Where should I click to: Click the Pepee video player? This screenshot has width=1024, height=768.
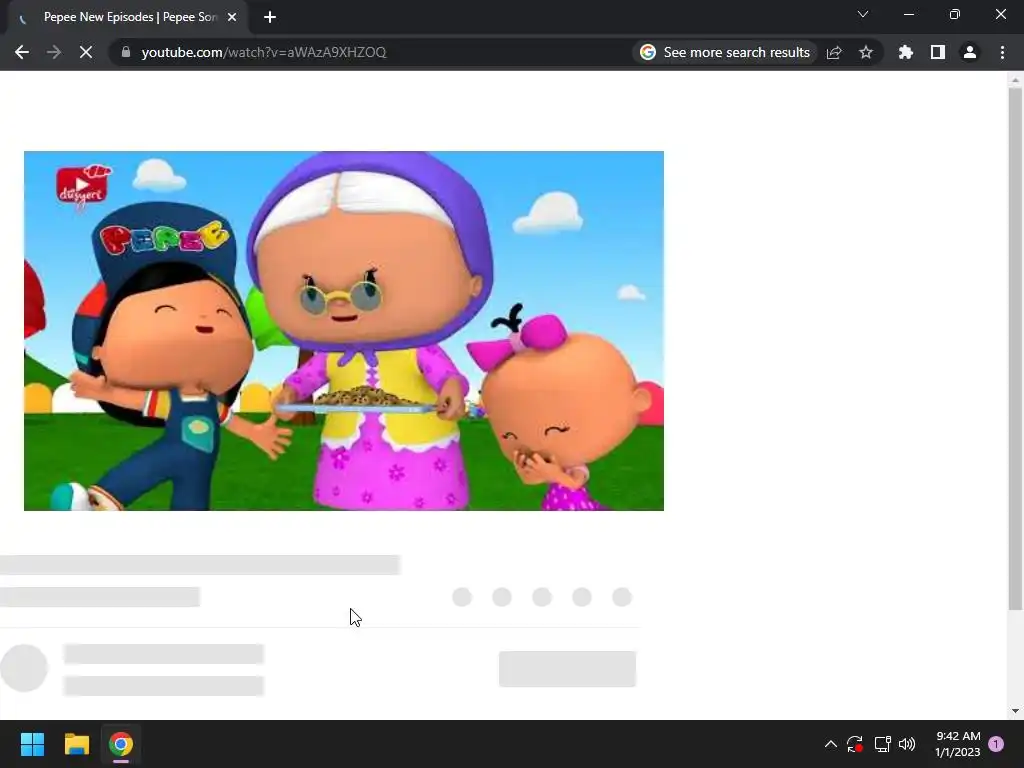344,330
